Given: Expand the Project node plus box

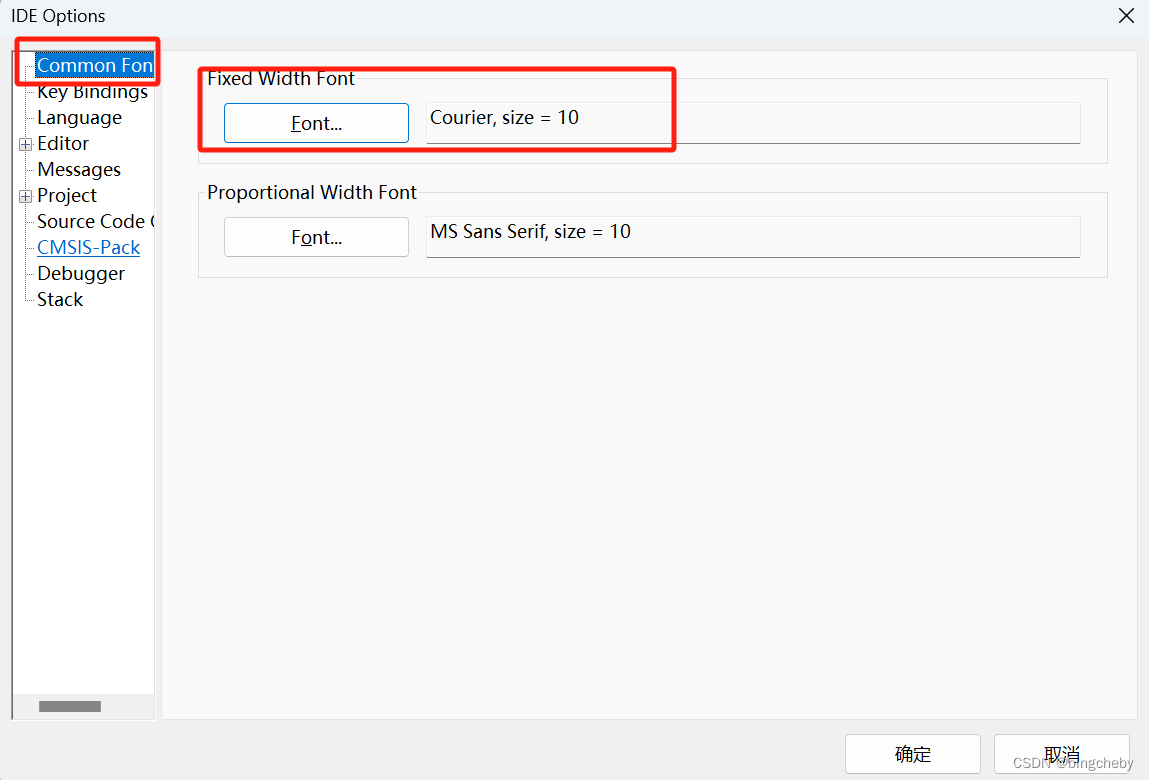Looking at the screenshot, I should click(26, 196).
